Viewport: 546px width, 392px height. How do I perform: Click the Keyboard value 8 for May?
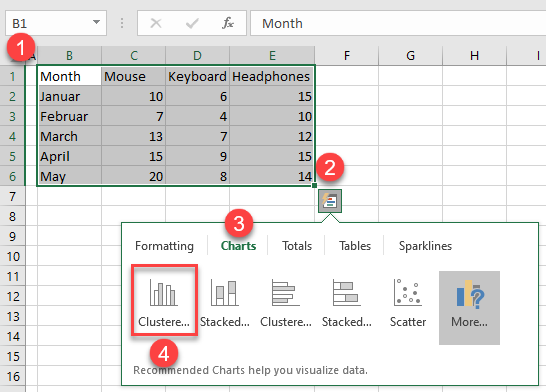tap(197, 176)
